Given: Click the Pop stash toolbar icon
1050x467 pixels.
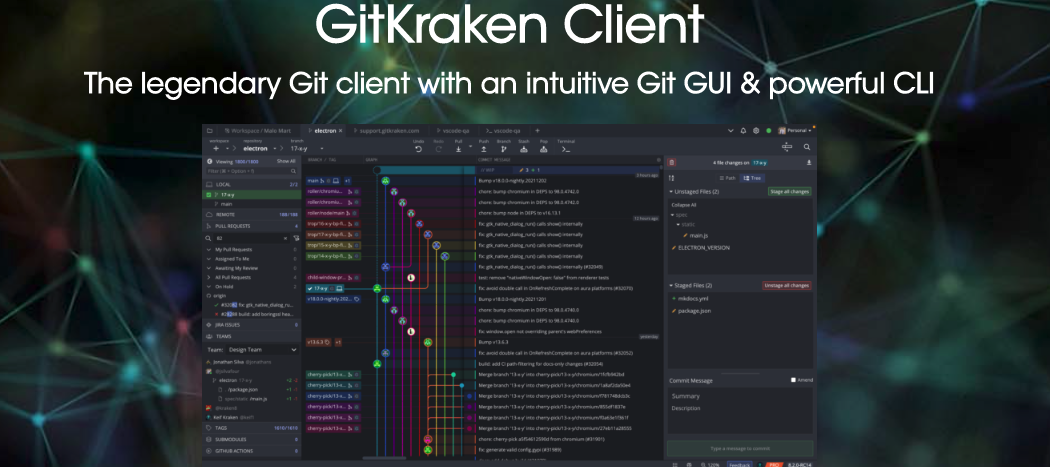Looking at the screenshot, I should click(543, 149).
